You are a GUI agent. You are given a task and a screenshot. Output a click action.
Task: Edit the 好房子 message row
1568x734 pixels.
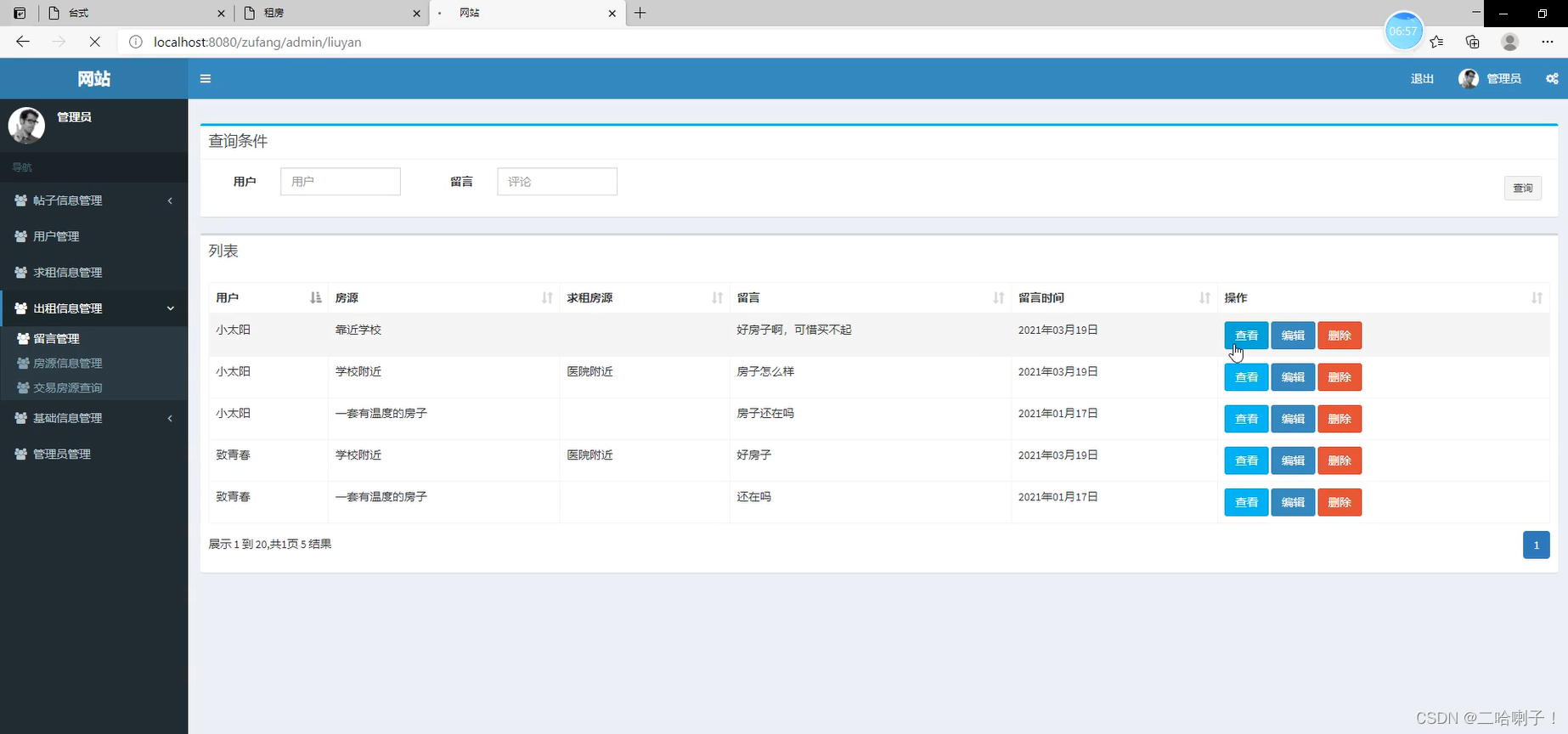pos(1293,460)
